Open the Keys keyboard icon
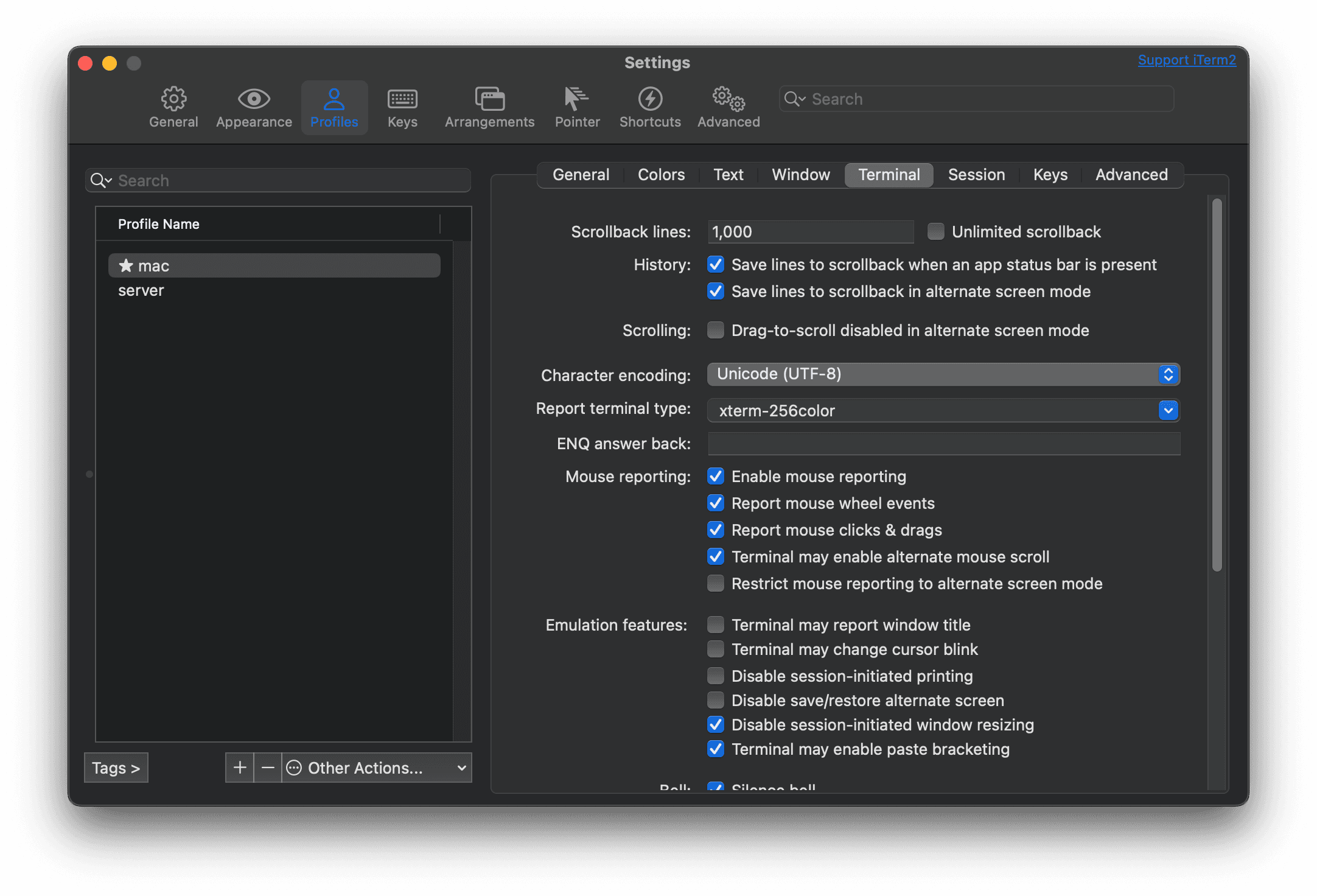Screen dimensions: 1317x896 [x=402, y=99]
